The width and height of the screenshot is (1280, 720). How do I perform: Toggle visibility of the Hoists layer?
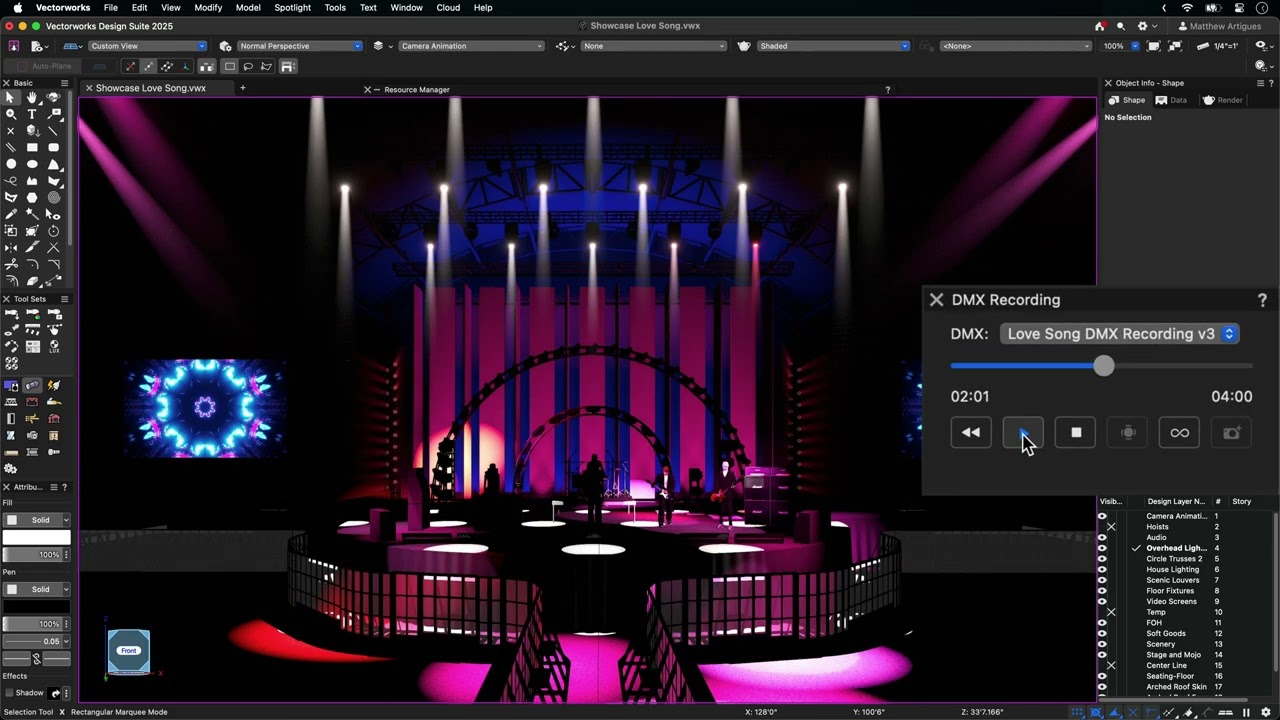[1102, 527]
